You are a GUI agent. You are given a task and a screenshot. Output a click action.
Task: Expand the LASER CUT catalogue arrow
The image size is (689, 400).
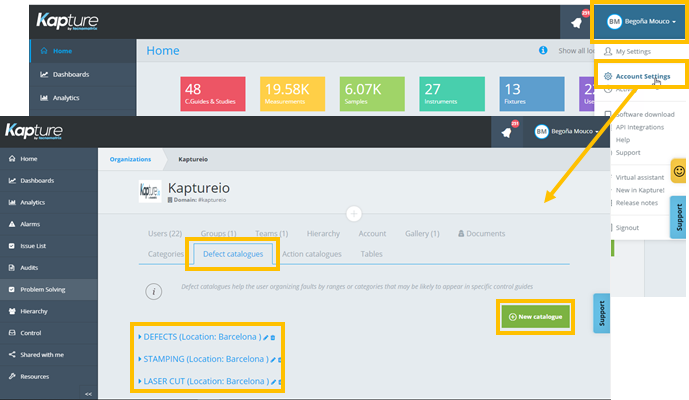pos(140,381)
